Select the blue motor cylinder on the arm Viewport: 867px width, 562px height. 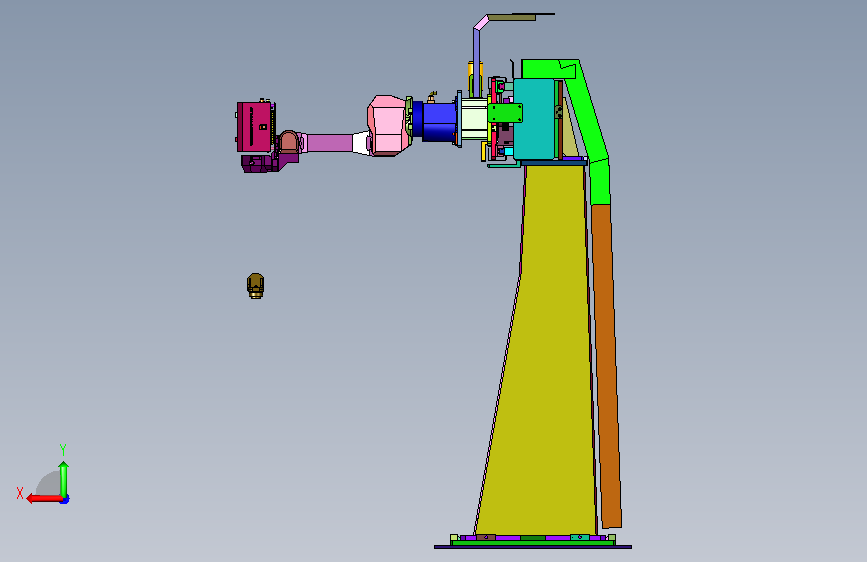(x=439, y=121)
